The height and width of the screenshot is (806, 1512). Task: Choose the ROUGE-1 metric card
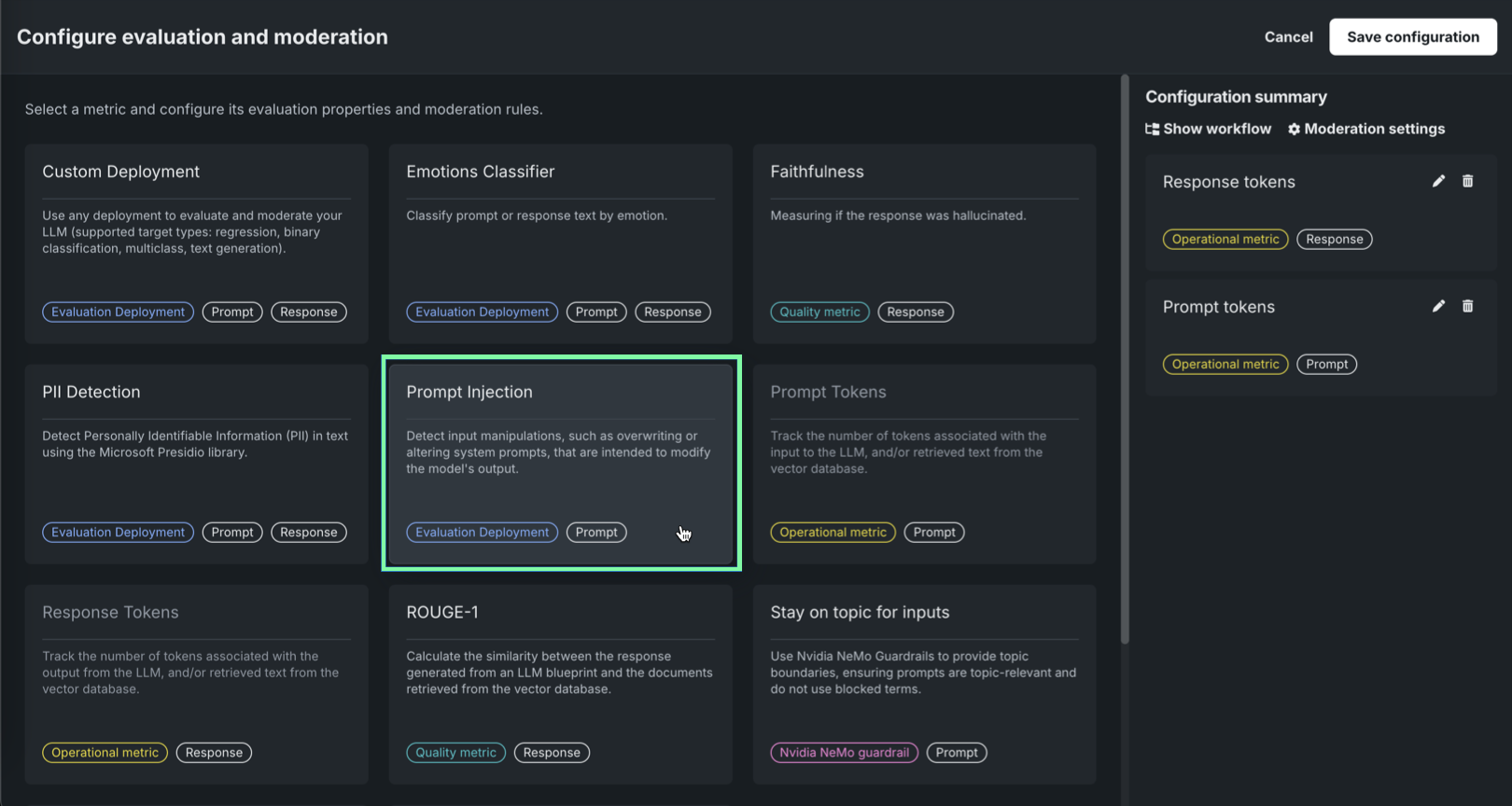560,684
